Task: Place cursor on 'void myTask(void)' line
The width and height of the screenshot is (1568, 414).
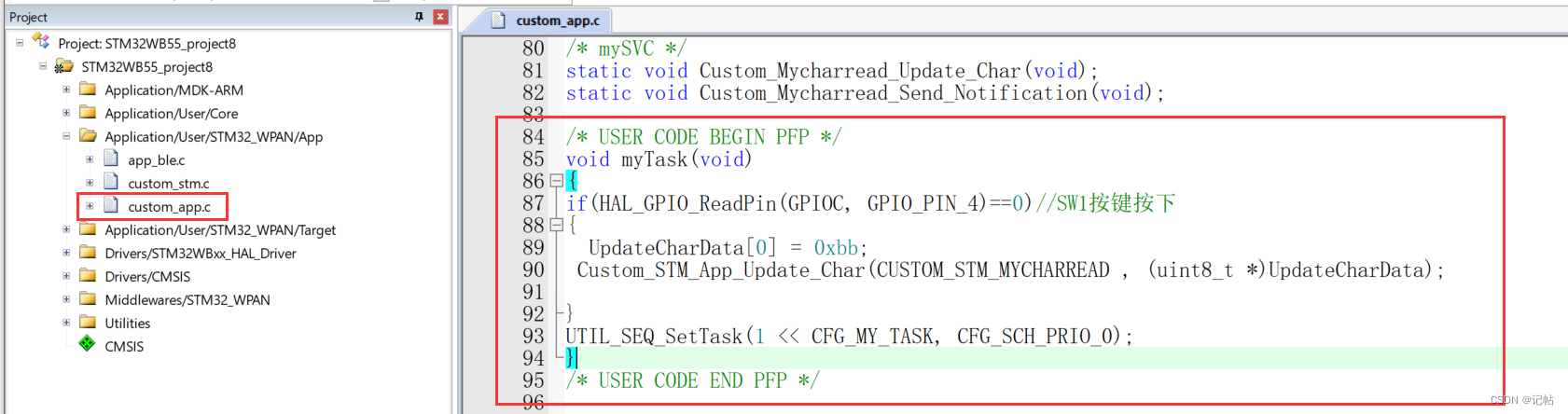Action: [659, 159]
